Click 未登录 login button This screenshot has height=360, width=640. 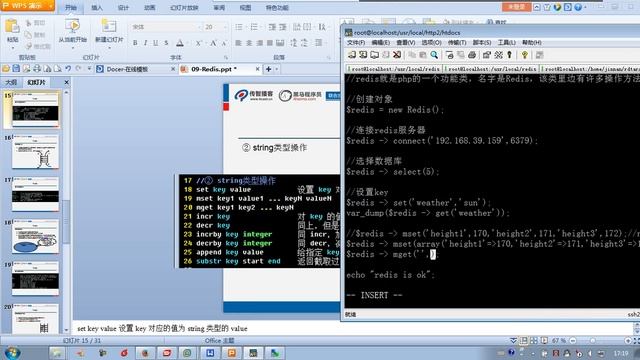coord(516,7)
